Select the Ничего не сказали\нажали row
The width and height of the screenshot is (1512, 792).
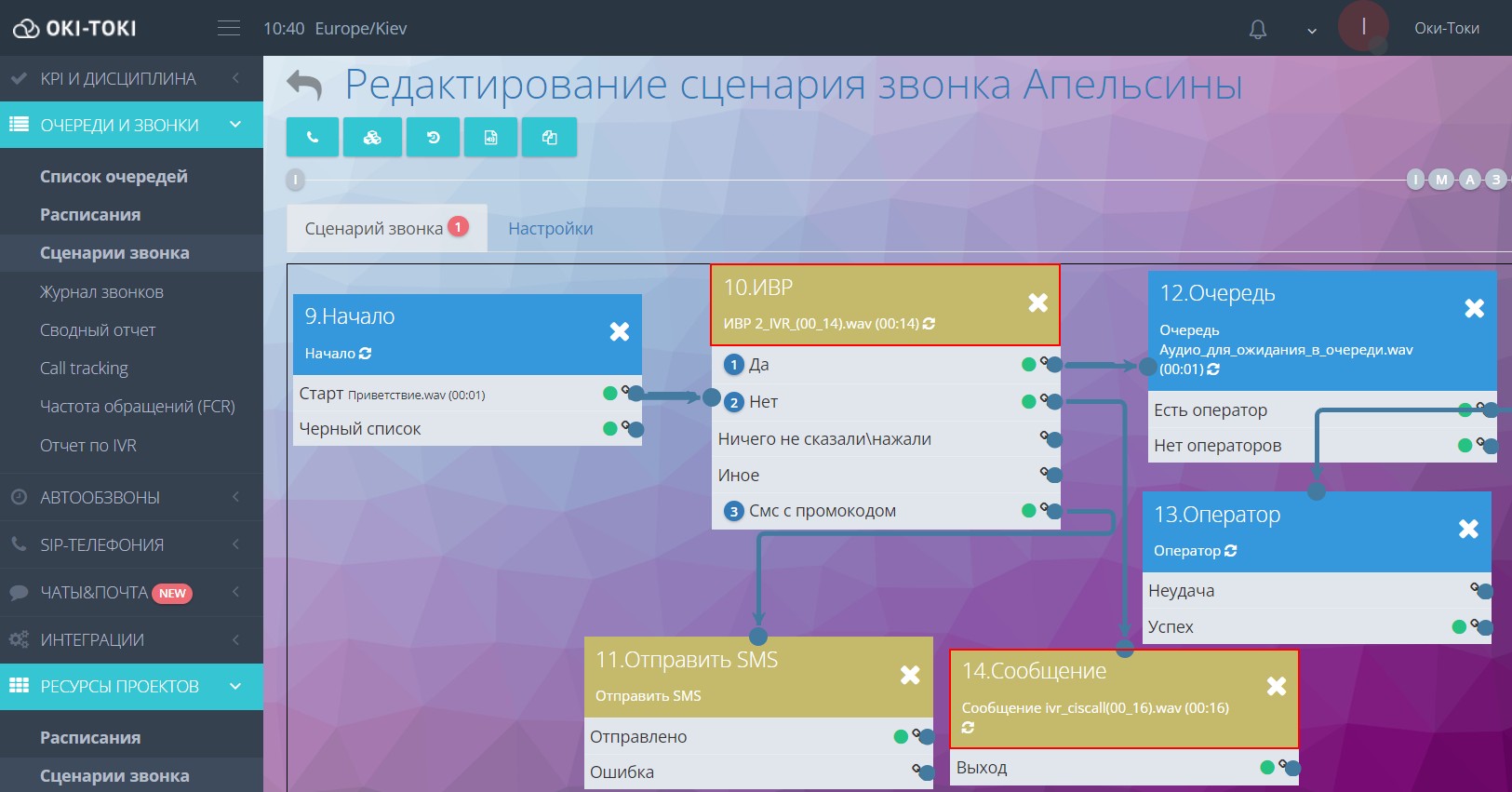pyautogui.click(x=886, y=438)
